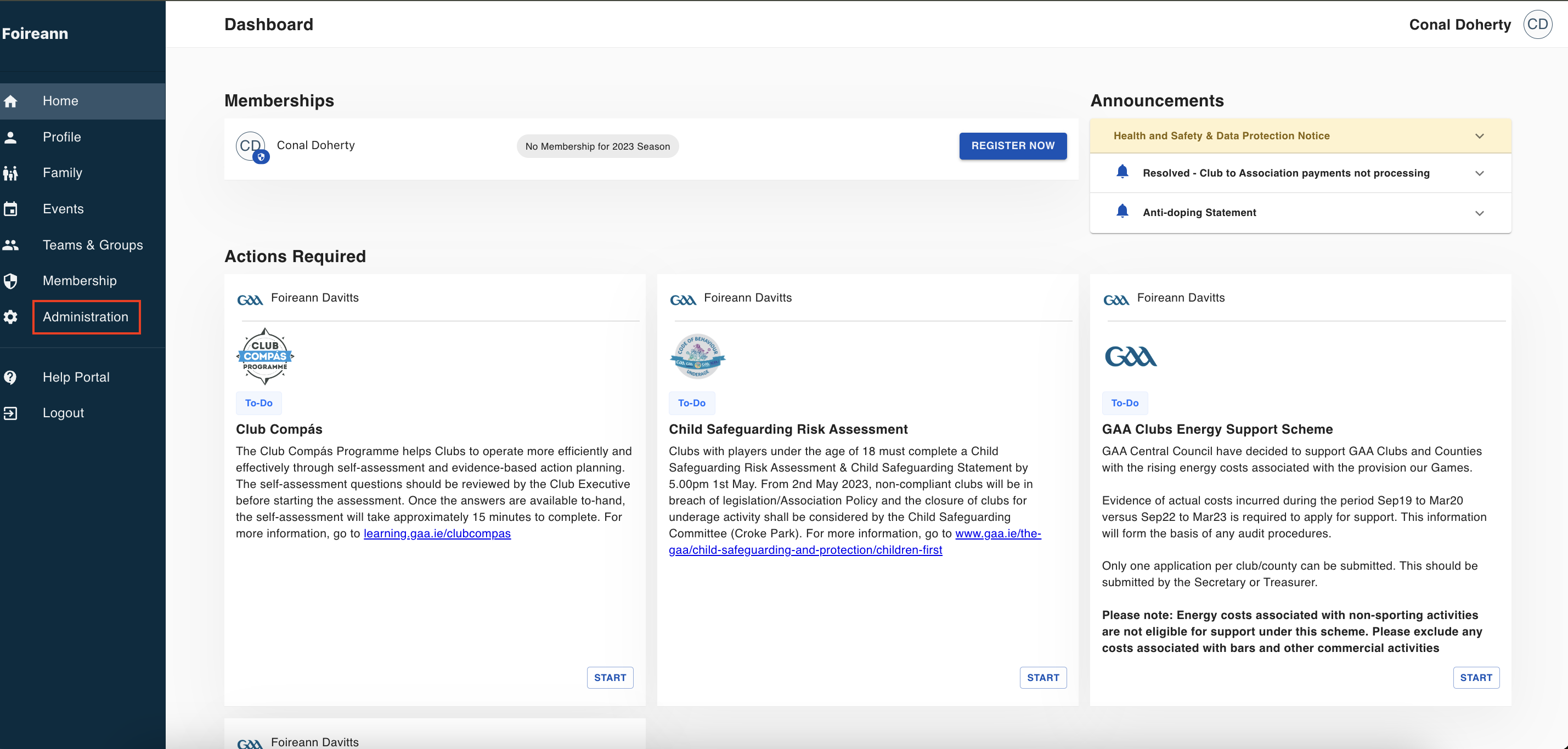This screenshot has width=1568, height=749.
Task: Expand the Resolved payments announcement
Action: click(1480, 173)
